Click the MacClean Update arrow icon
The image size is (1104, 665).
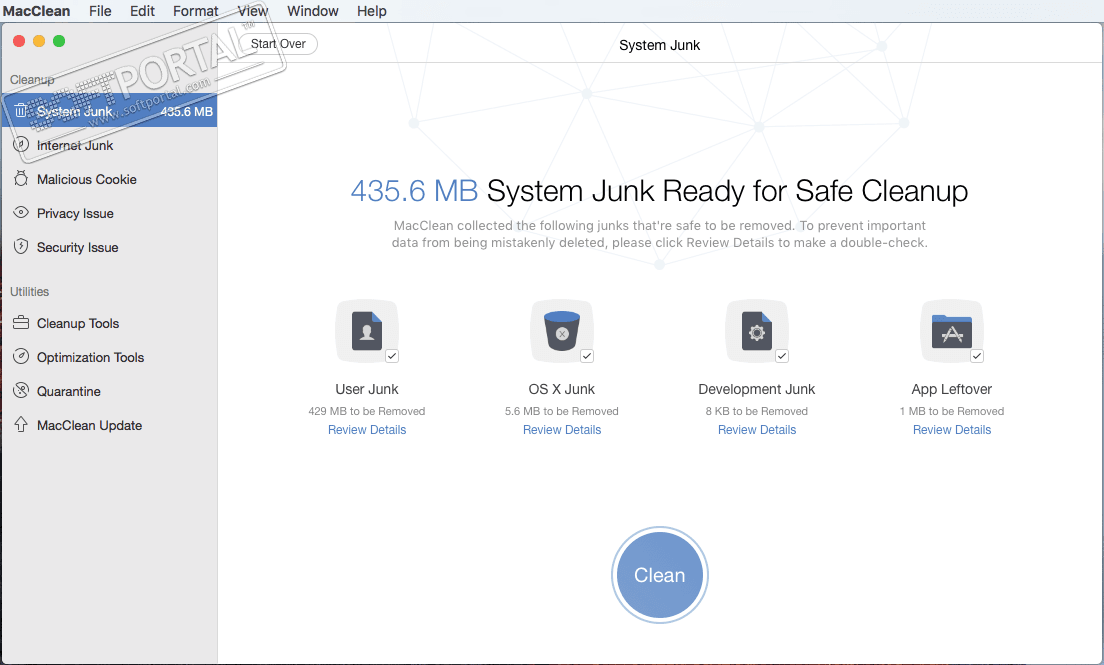pos(21,425)
